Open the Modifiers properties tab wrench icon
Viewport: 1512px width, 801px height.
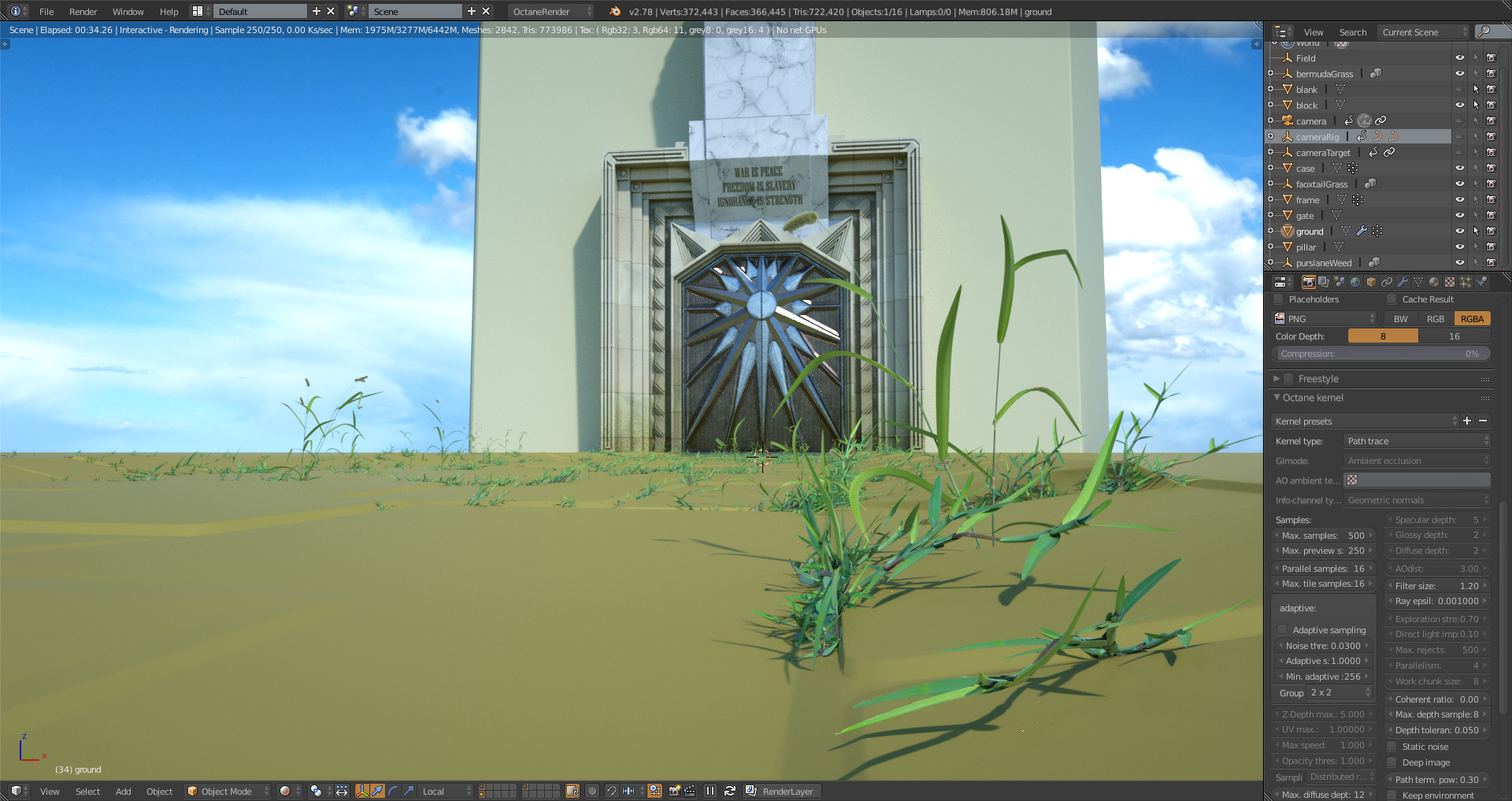pos(1403,282)
